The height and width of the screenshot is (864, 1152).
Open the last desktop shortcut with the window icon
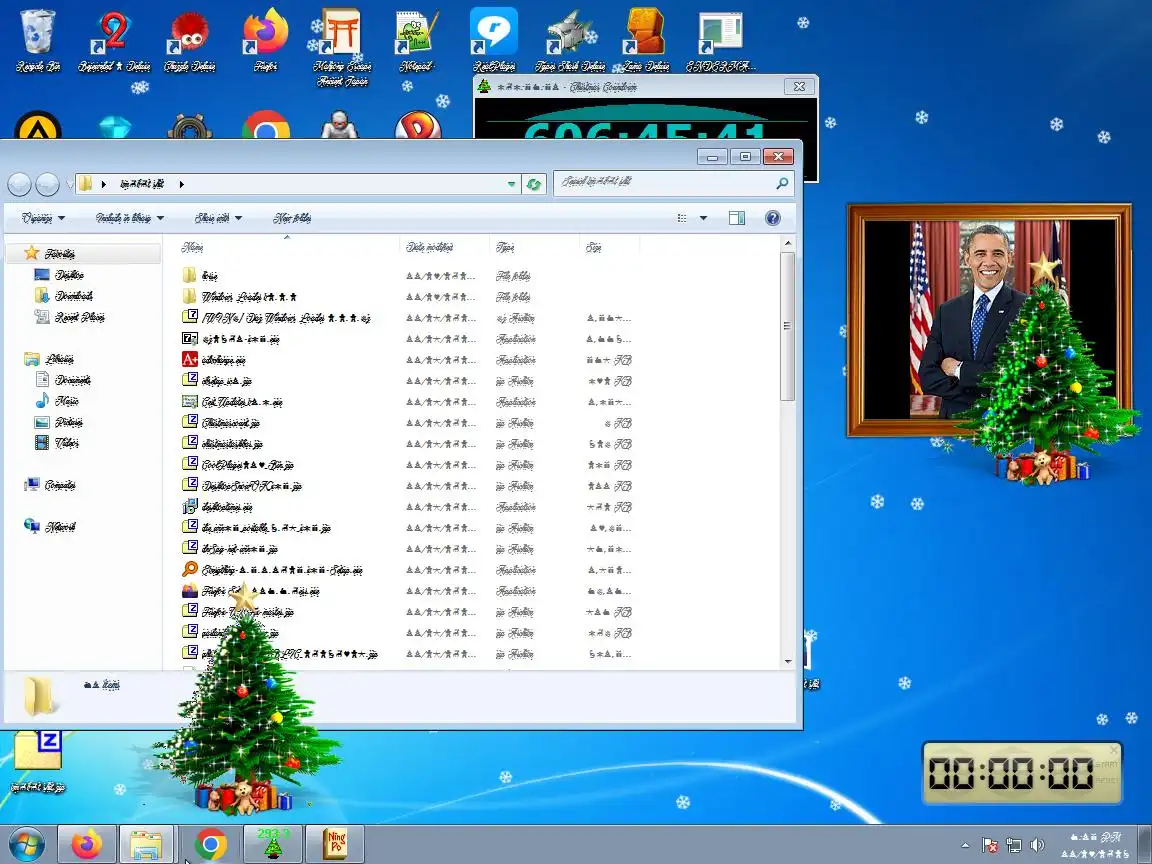tap(721, 40)
